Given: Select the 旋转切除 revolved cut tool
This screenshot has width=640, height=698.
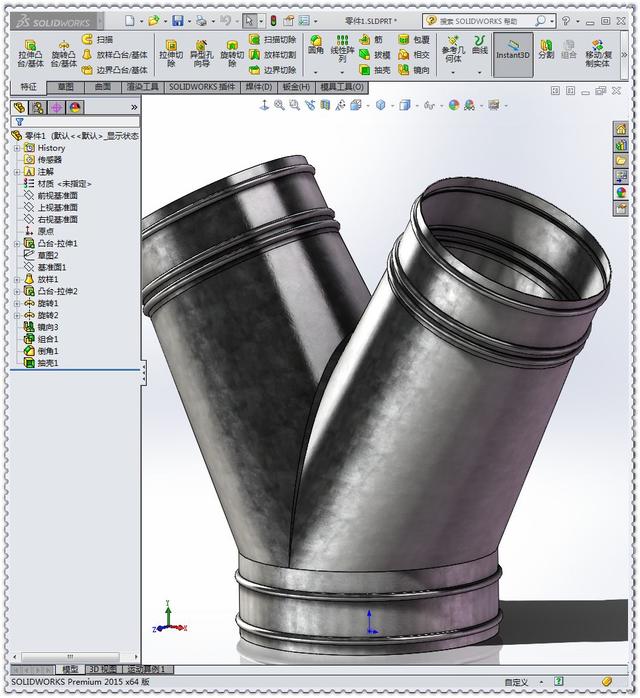Looking at the screenshot, I should 232,53.
